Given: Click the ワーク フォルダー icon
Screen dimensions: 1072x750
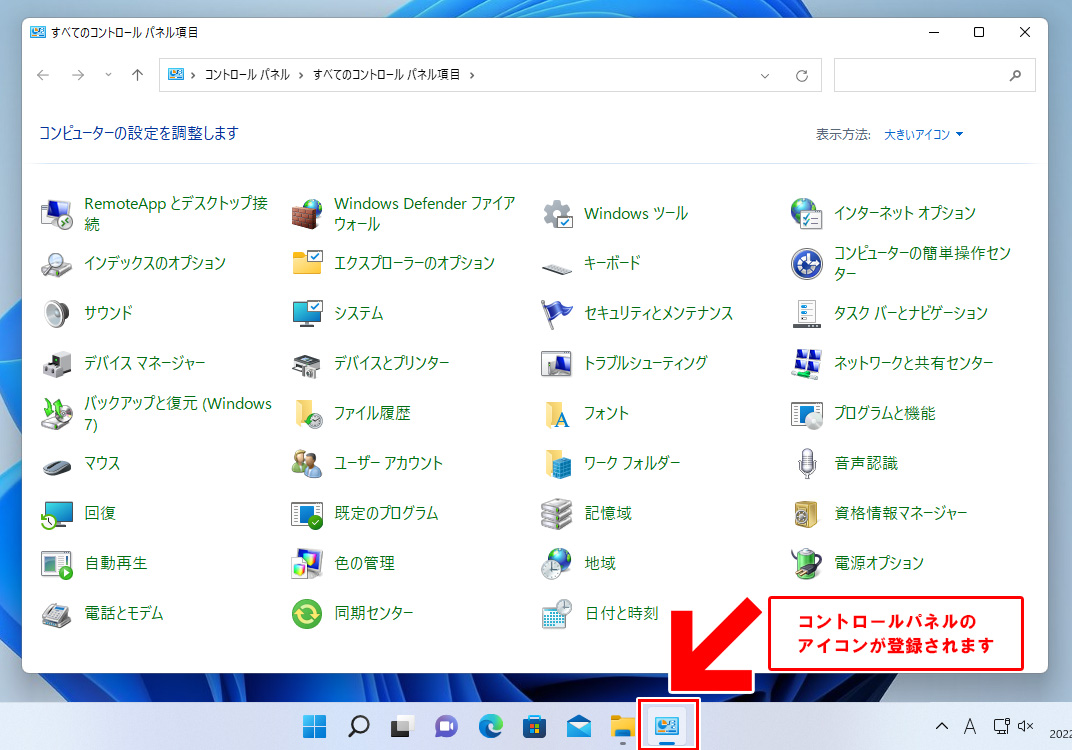Looking at the screenshot, I should (557, 464).
